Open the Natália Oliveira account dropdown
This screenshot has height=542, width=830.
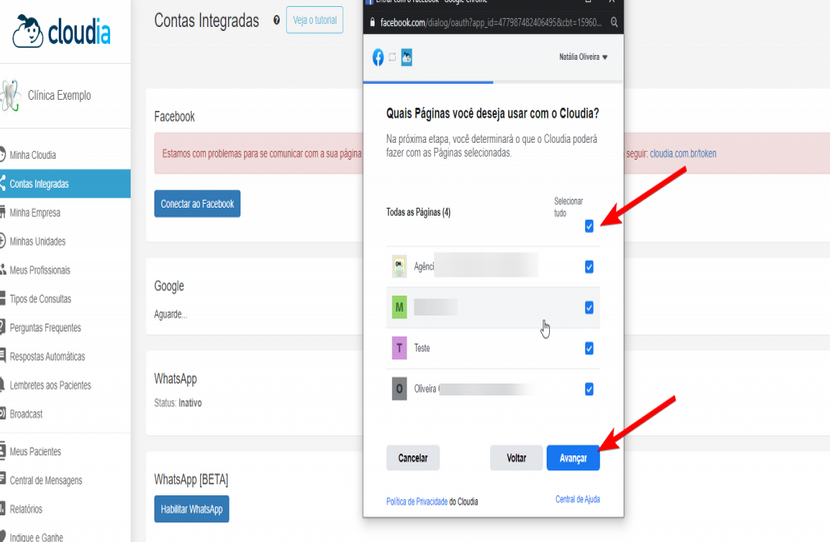pos(583,57)
